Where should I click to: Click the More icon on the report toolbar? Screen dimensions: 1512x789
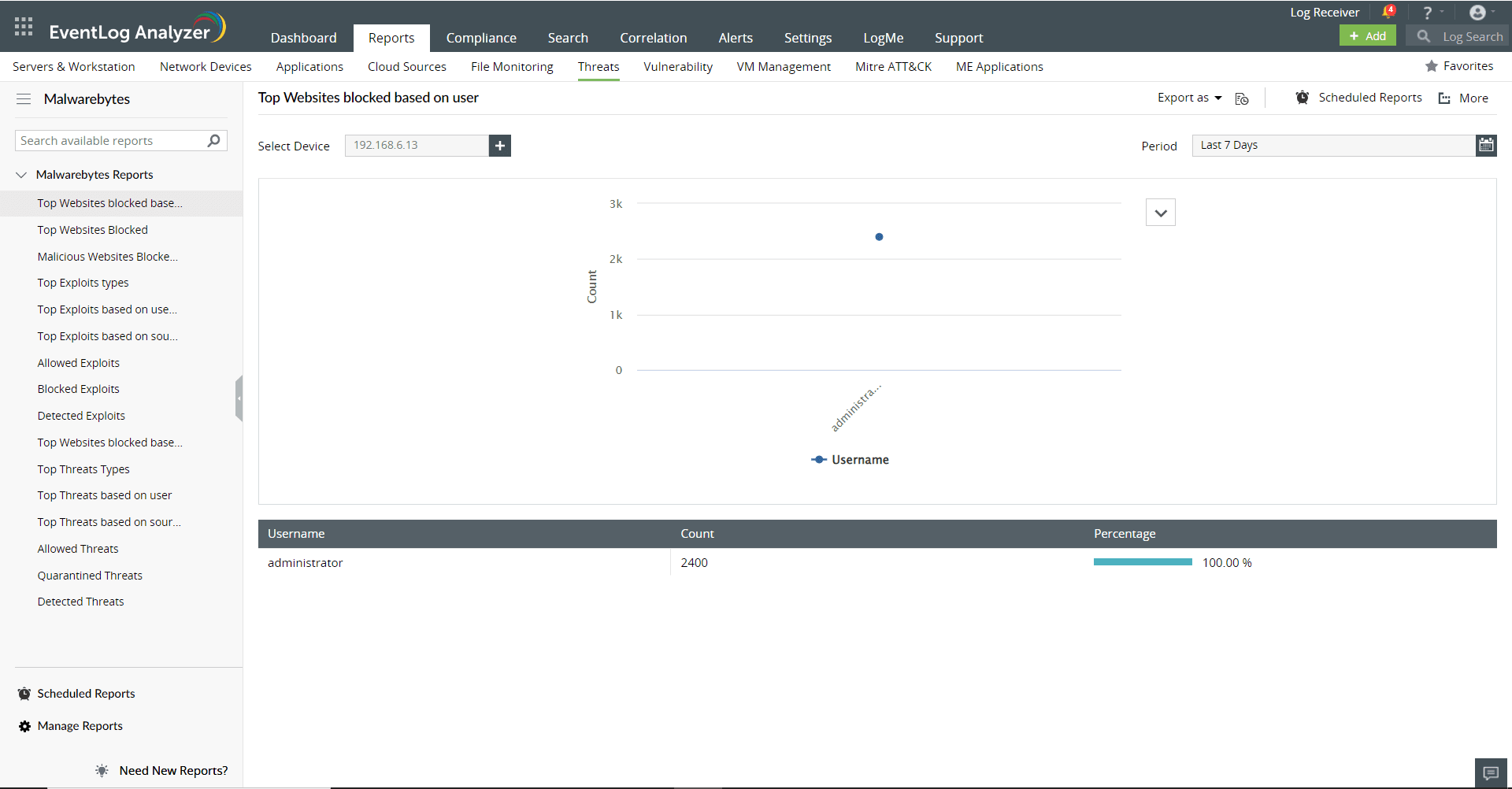click(1445, 98)
